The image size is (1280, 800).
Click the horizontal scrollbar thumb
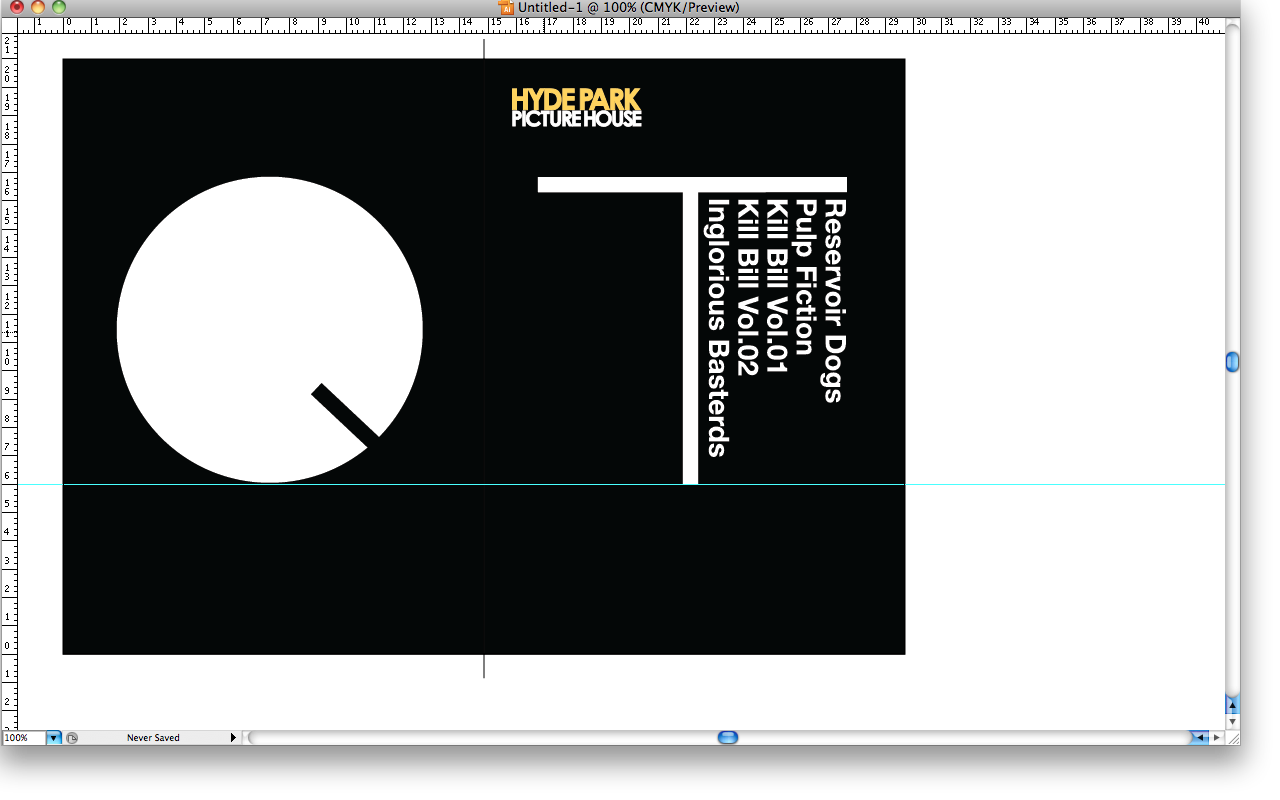(x=728, y=738)
